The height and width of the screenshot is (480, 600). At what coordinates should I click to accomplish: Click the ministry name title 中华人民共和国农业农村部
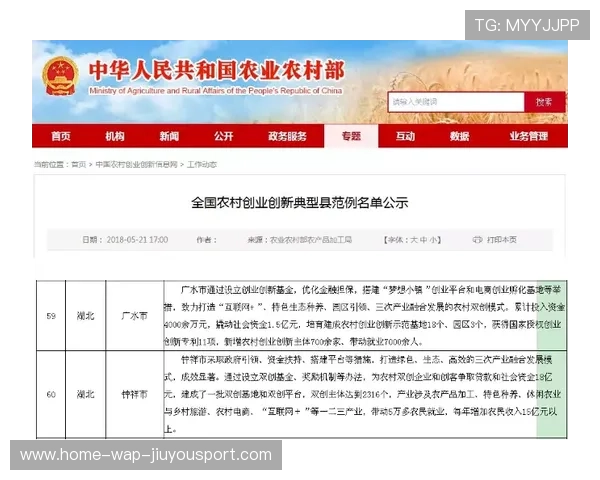coord(217,70)
